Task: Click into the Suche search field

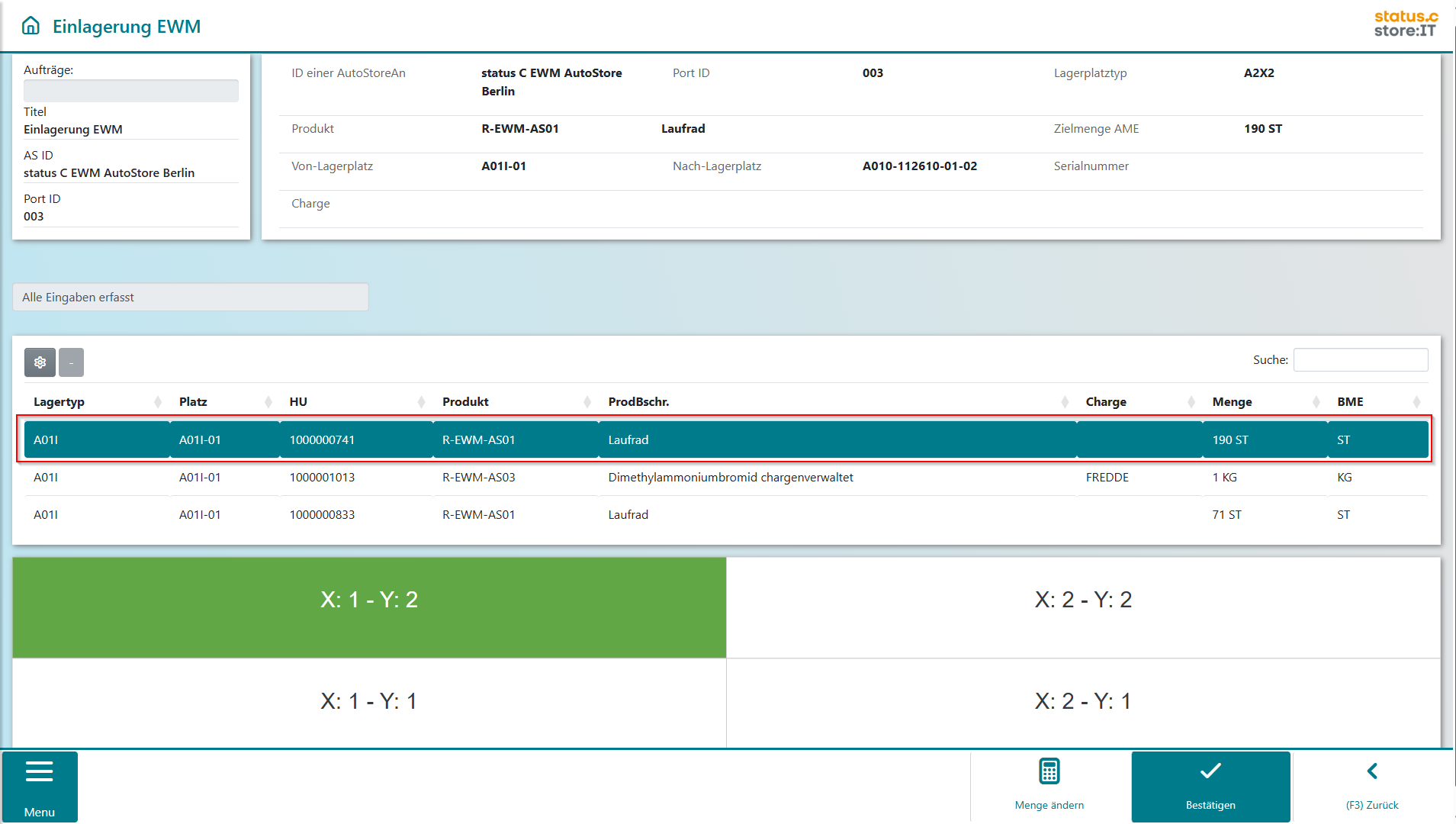Action: pyautogui.click(x=1360, y=360)
